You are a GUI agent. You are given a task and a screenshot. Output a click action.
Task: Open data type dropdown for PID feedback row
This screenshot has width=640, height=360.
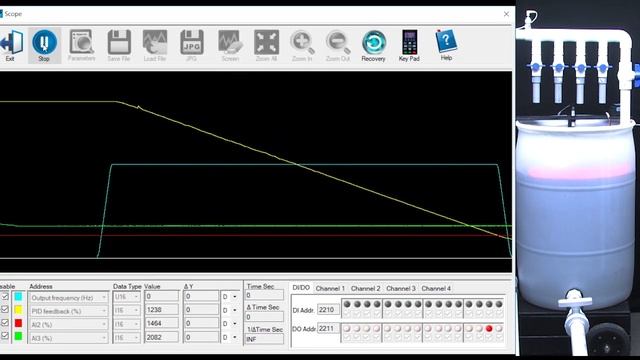pyautogui.click(x=127, y=311)
